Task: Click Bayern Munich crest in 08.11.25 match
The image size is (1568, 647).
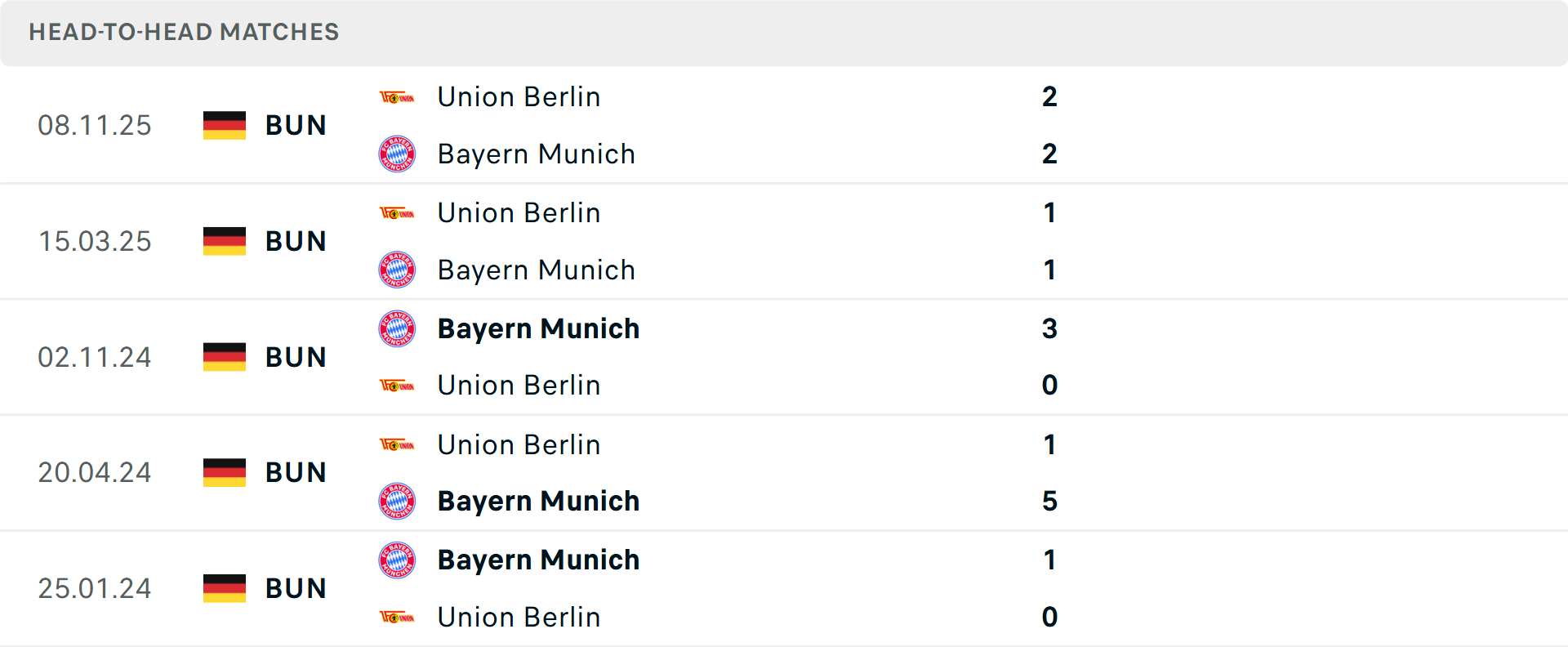Action: (x=397, y=154)
